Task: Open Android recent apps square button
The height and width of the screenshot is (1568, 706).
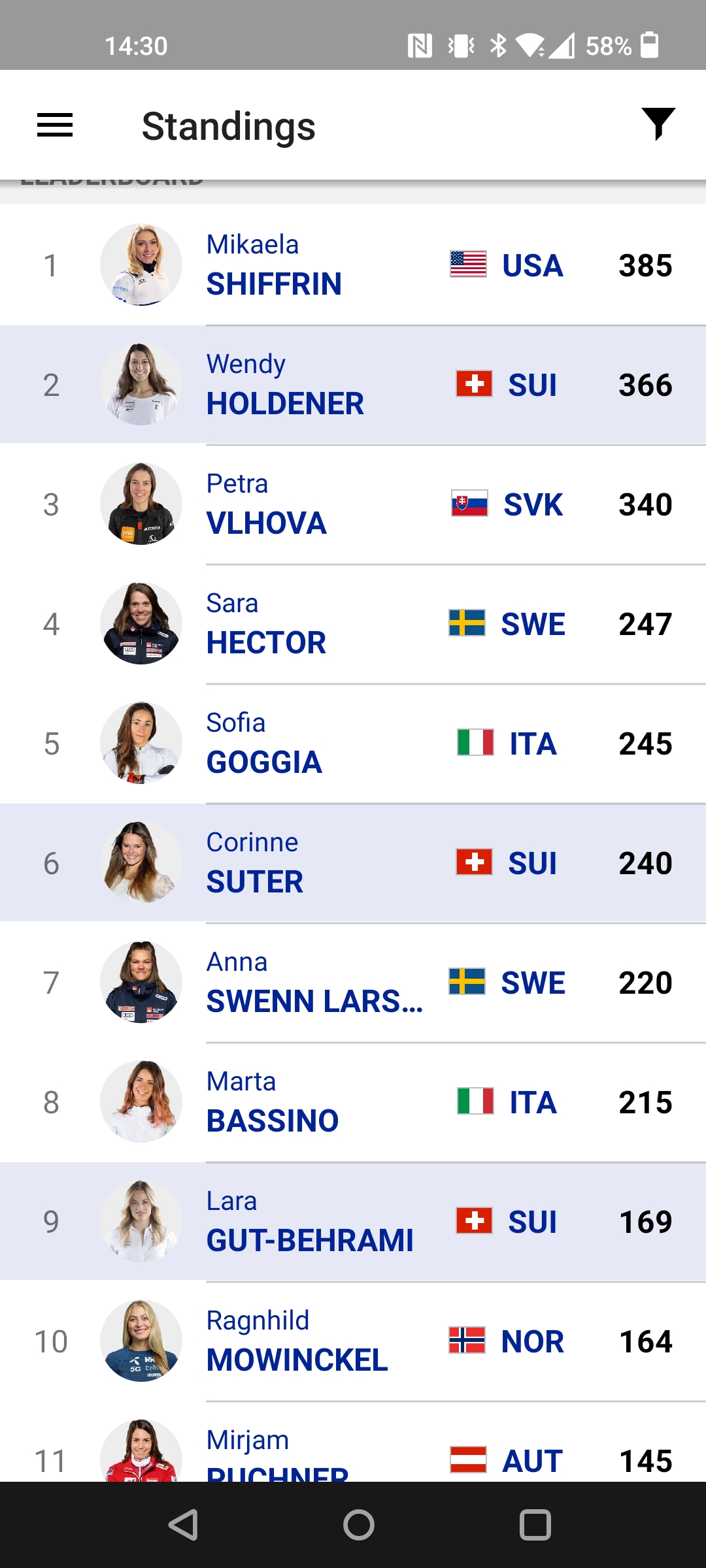Action: [x=535, y=1525]
